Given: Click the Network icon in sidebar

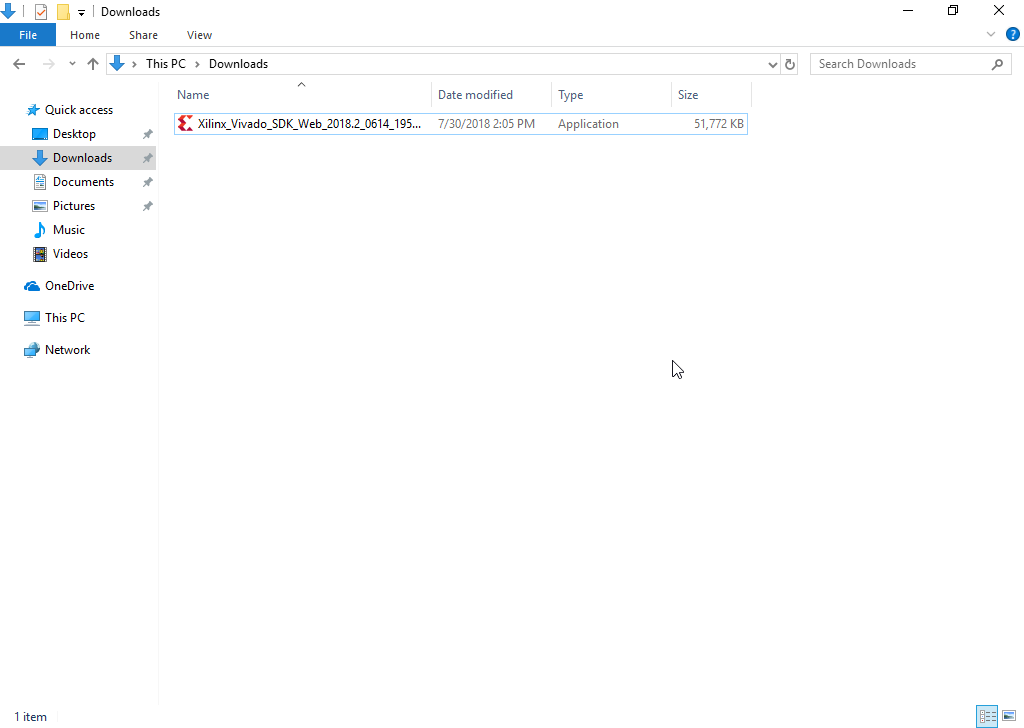Looking at the screenshot, I should 32,350.
